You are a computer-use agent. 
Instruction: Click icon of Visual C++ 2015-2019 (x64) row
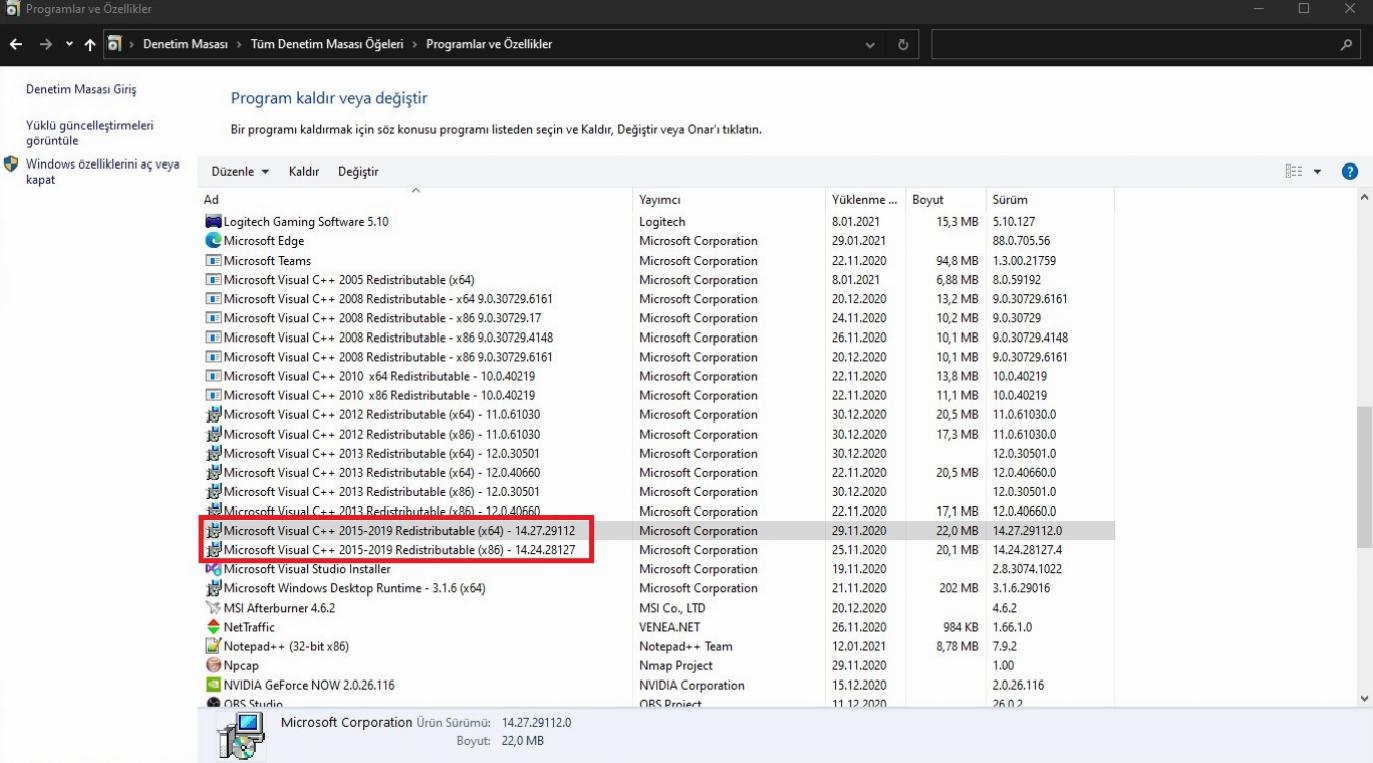coord(213,531)
